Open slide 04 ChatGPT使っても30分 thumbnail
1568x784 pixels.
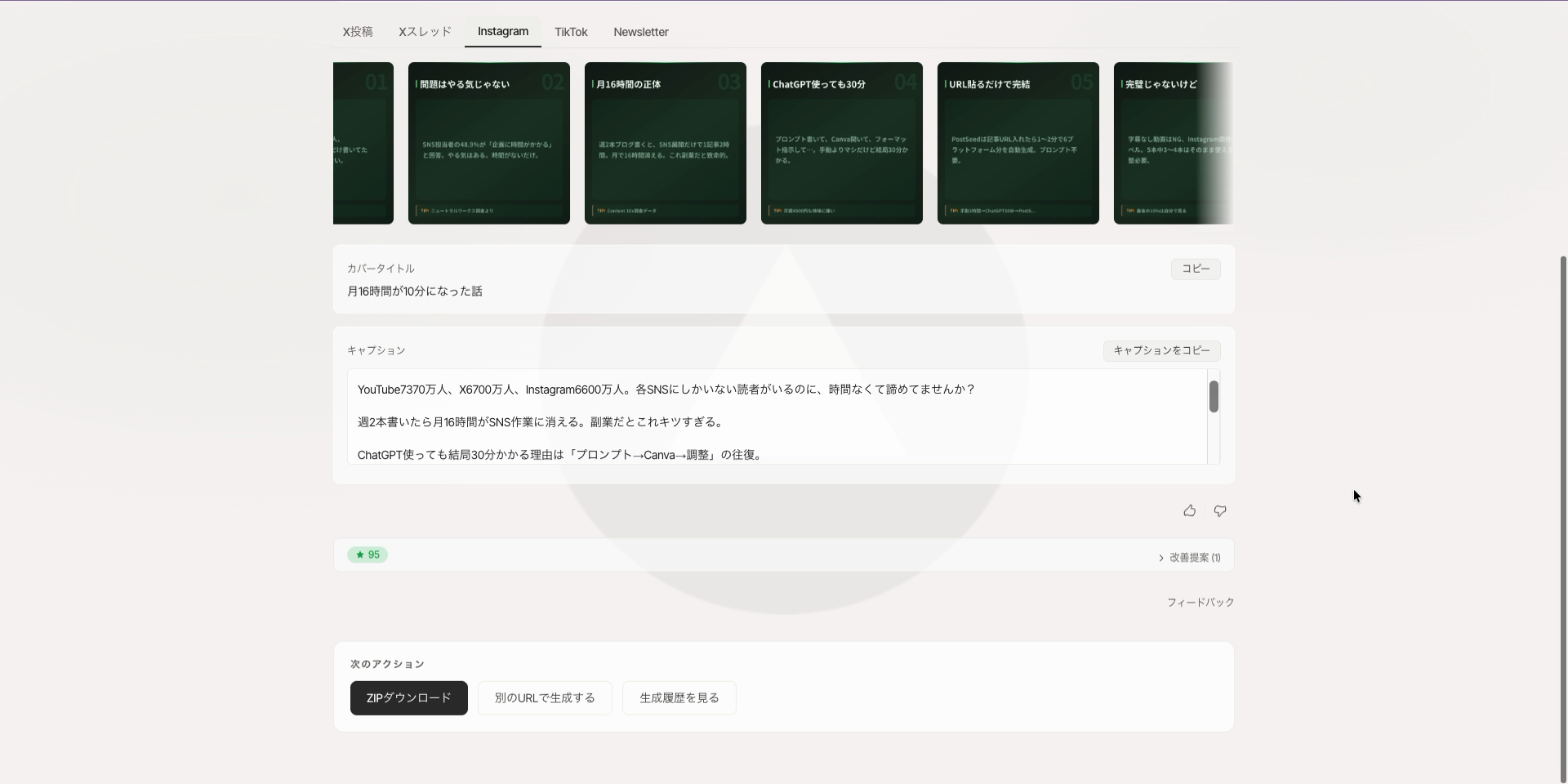point(842,143)
